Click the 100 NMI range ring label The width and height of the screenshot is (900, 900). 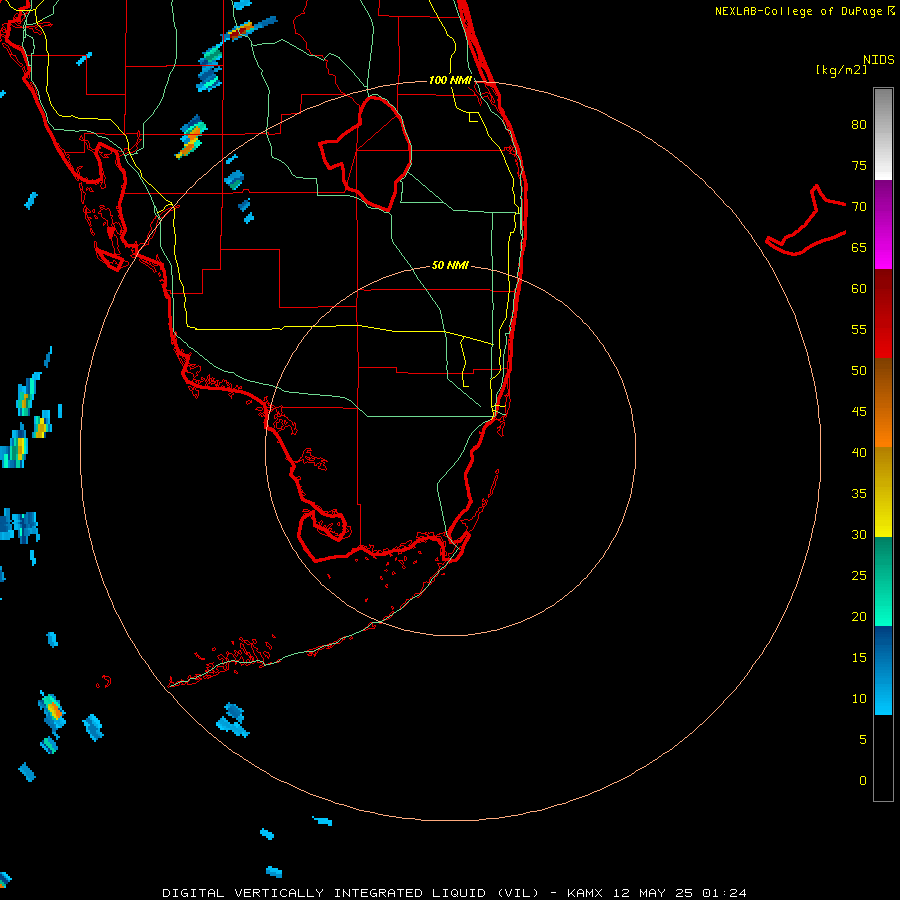450,80
